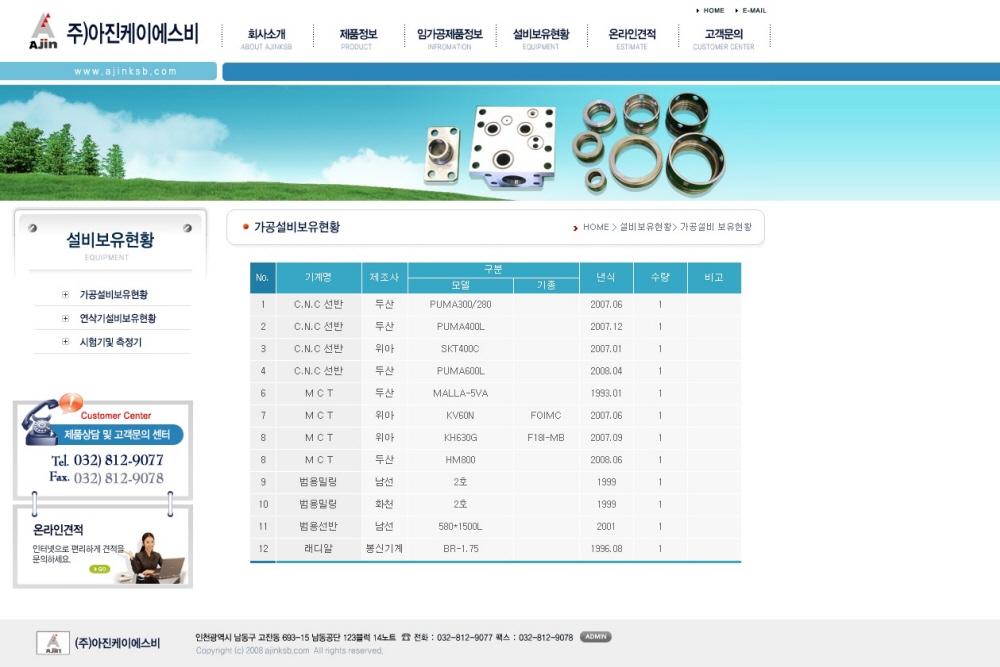Image resolution: width=1000 pixels, height=667 pixels.
Task: Open the 제품정보 menu
Action: (357, 38)
